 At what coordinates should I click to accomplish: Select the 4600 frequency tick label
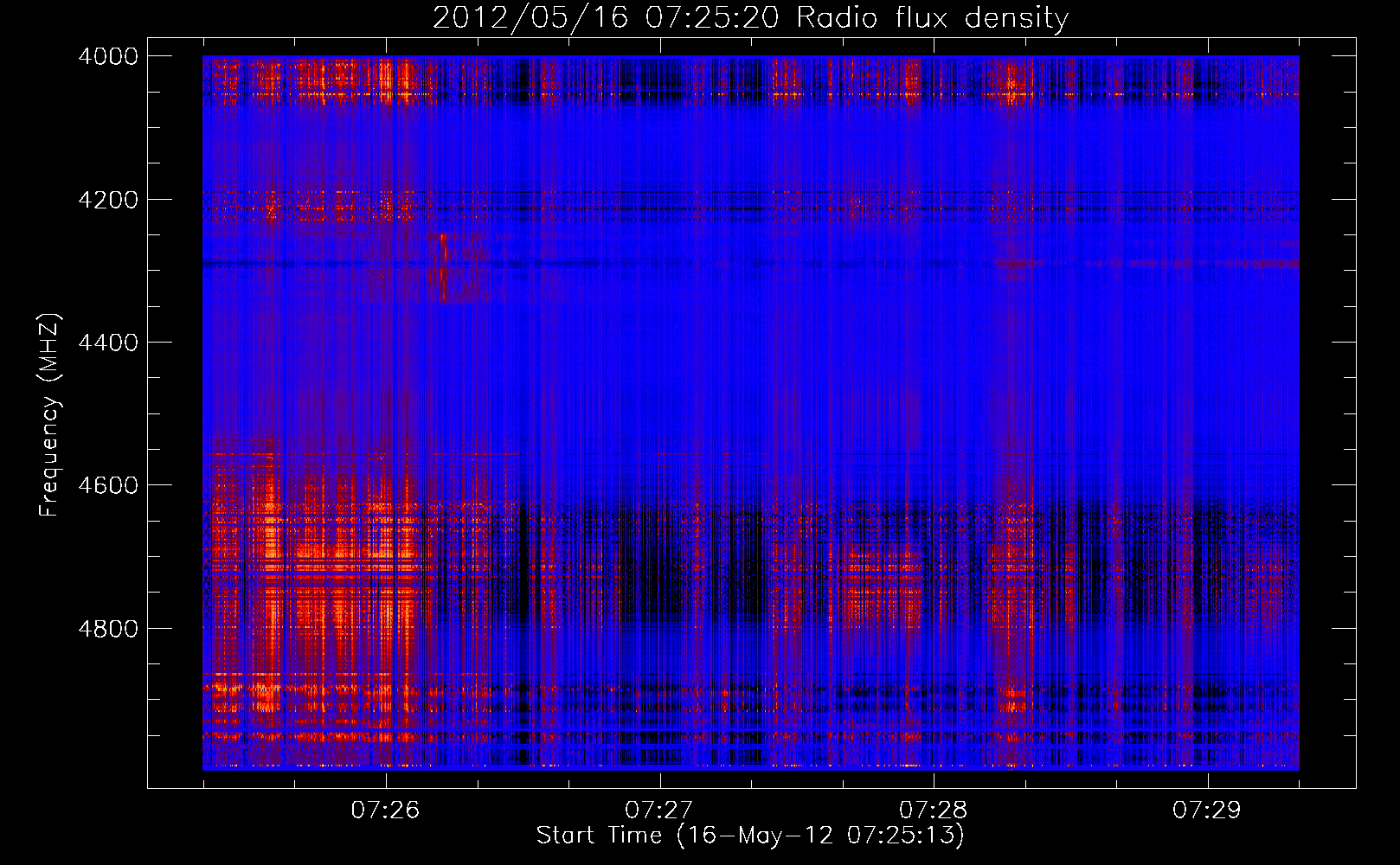click(108, 485)
